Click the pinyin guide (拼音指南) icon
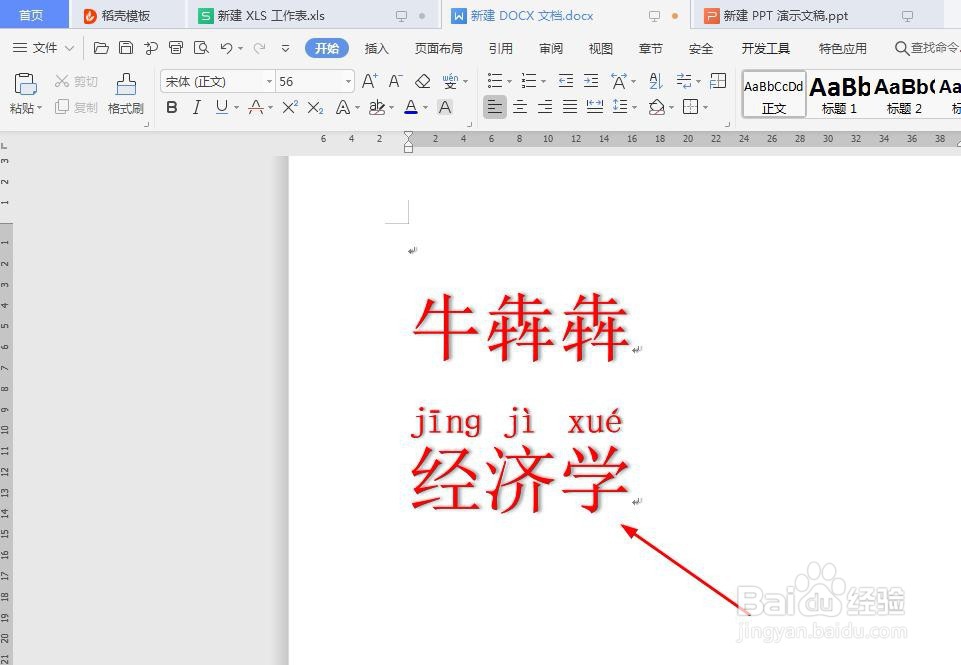The image size is (961, 665). [x=452, y=81]
